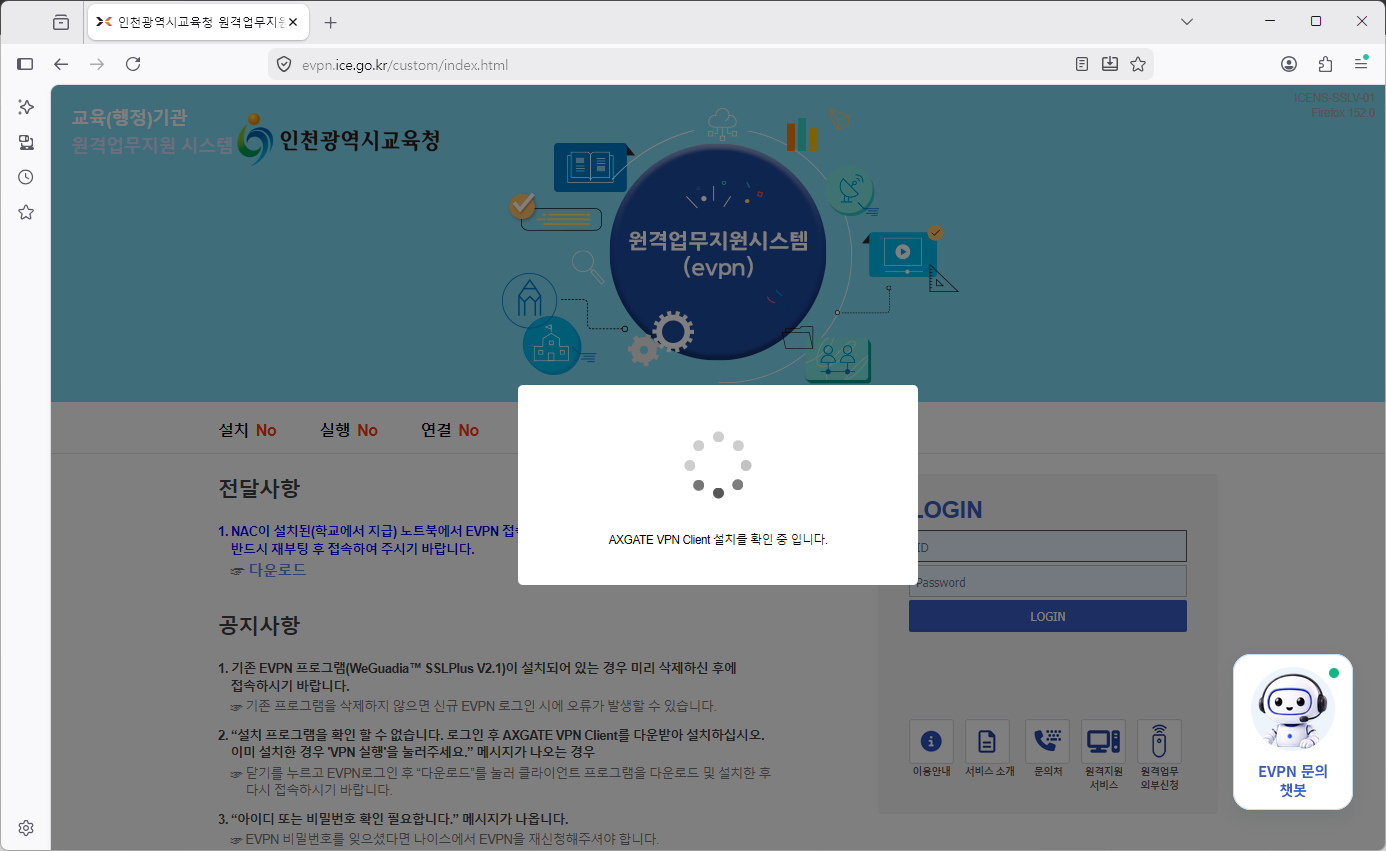
Task: Open the extensions puzzle icon
Action: tap(1325, 64)
